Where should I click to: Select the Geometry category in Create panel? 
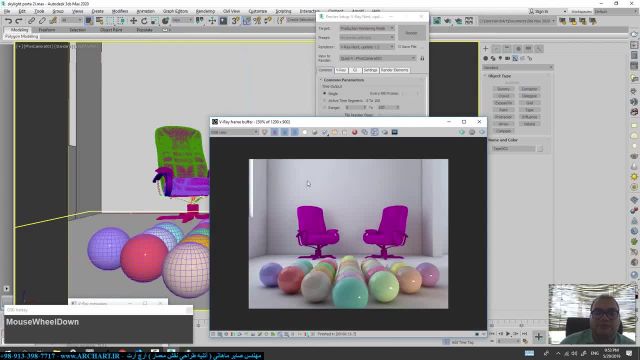coord(486,58)
